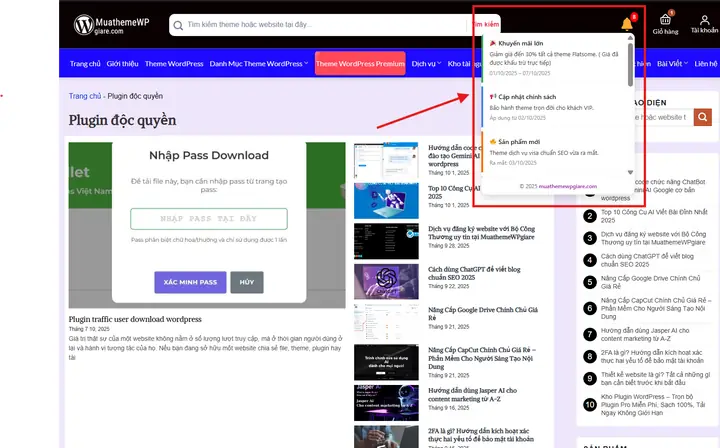Click the Tìm kiếm search submit button
The width and height of the screenshot is (720, 448).
pos(485,24)
